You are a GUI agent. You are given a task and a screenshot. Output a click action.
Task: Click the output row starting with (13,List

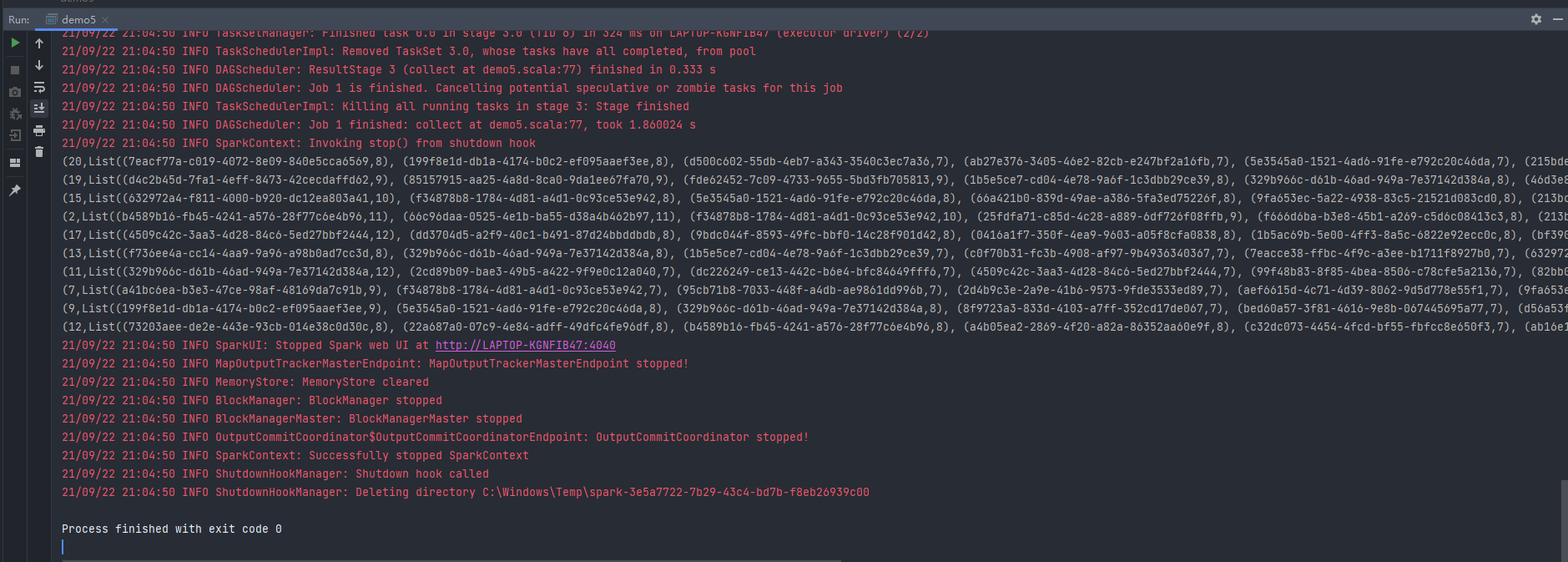(814, 253)
